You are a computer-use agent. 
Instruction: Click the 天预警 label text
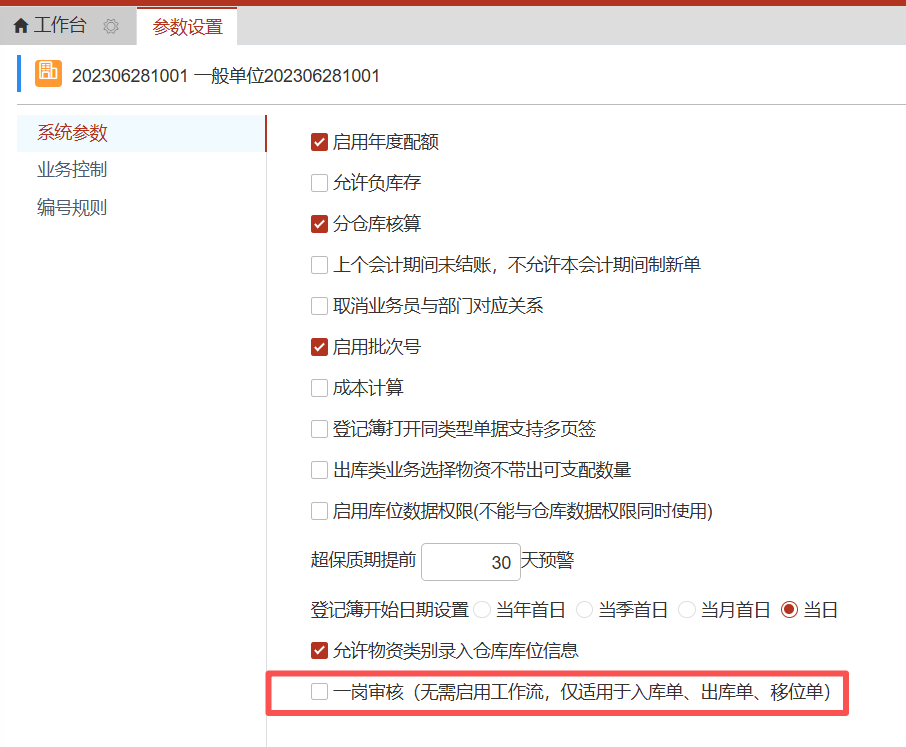[x=548, y=560]
